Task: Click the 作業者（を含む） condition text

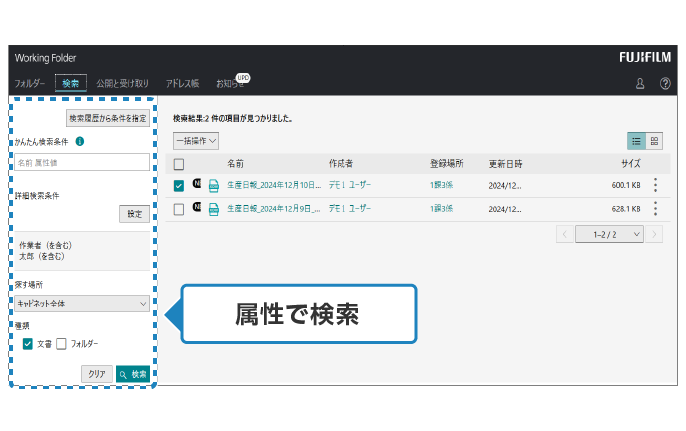Action: pos(46,245)
